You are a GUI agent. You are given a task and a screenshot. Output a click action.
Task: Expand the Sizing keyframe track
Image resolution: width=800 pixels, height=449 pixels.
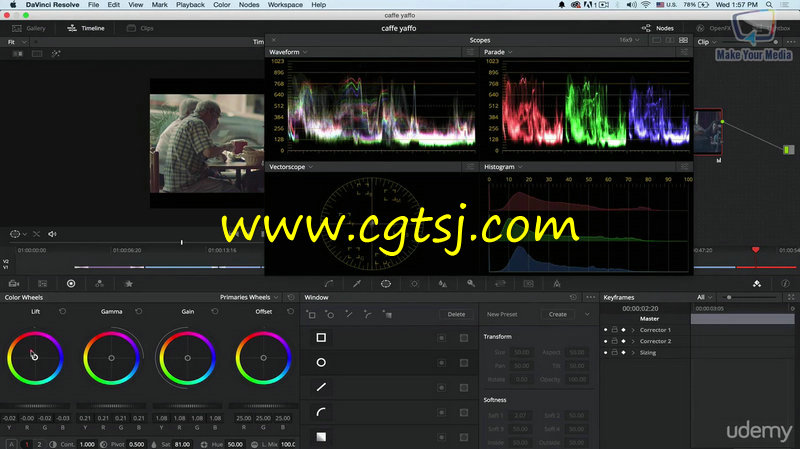click(633, 353)
